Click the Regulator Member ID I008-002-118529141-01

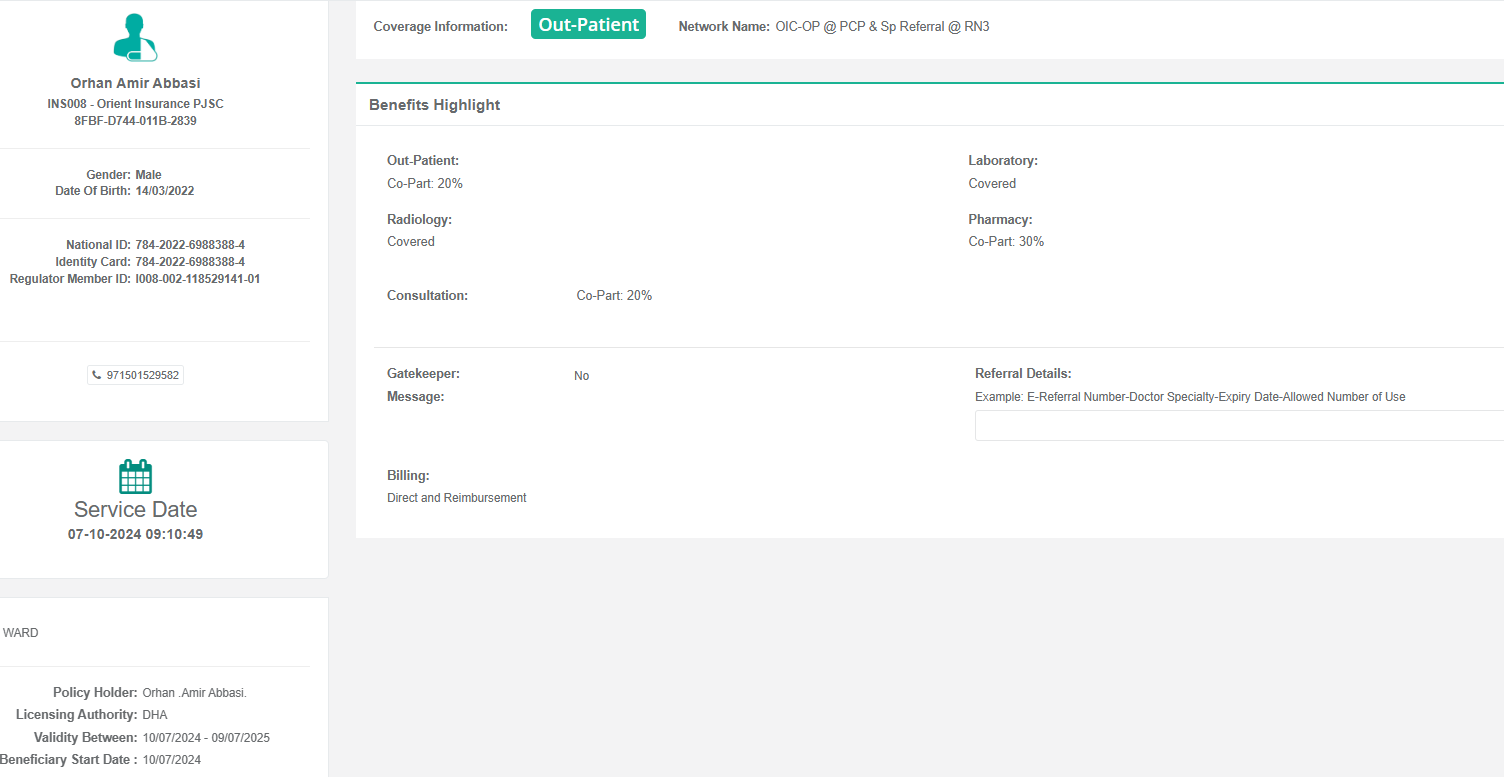(198, 279)
